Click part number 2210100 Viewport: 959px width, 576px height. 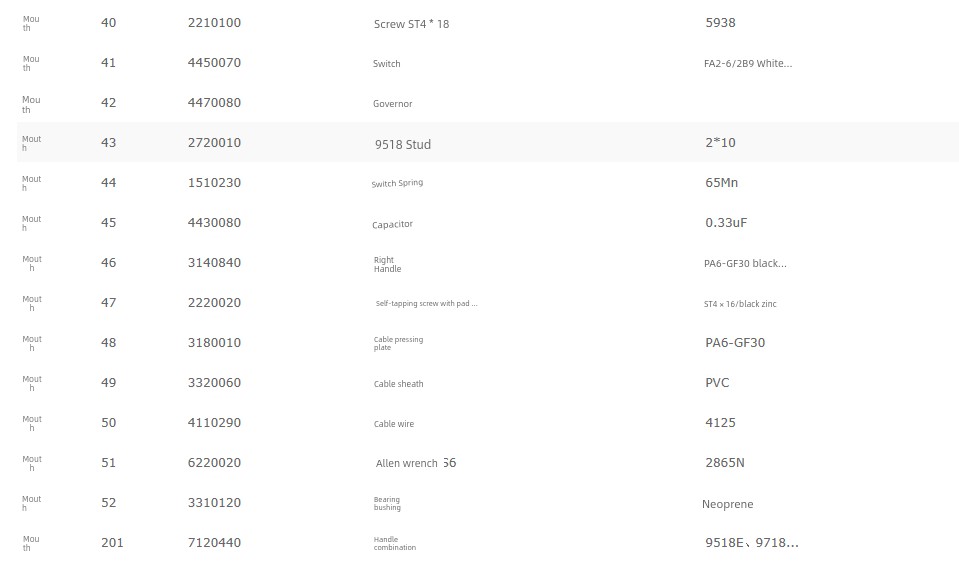click(x=214, y=23)
